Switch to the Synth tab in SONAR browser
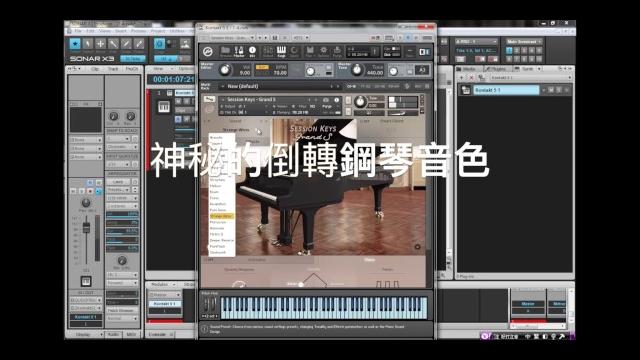This screenshot has height=360, width=640. pyautogui.click(x=527, y=69)
